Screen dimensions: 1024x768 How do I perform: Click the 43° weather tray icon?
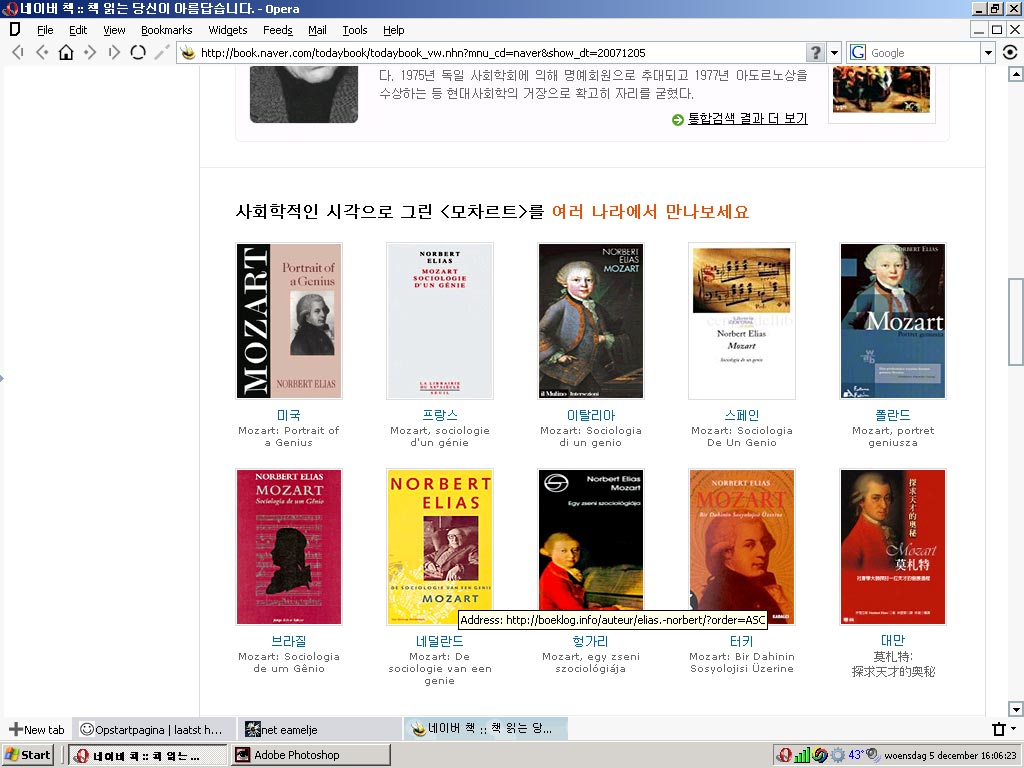pos(856,755)
